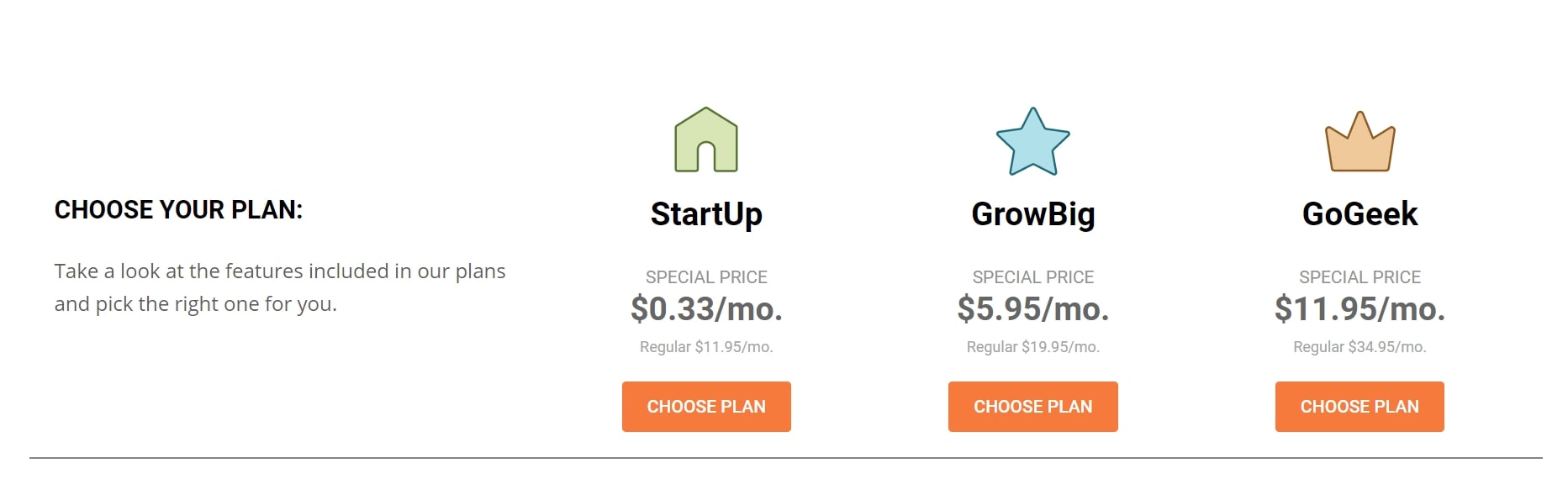This screenshot has width=1568, height=479.
Task: Click the $5.95/mo. special price
Action: pyautogui.click(x=1033, y=309)
